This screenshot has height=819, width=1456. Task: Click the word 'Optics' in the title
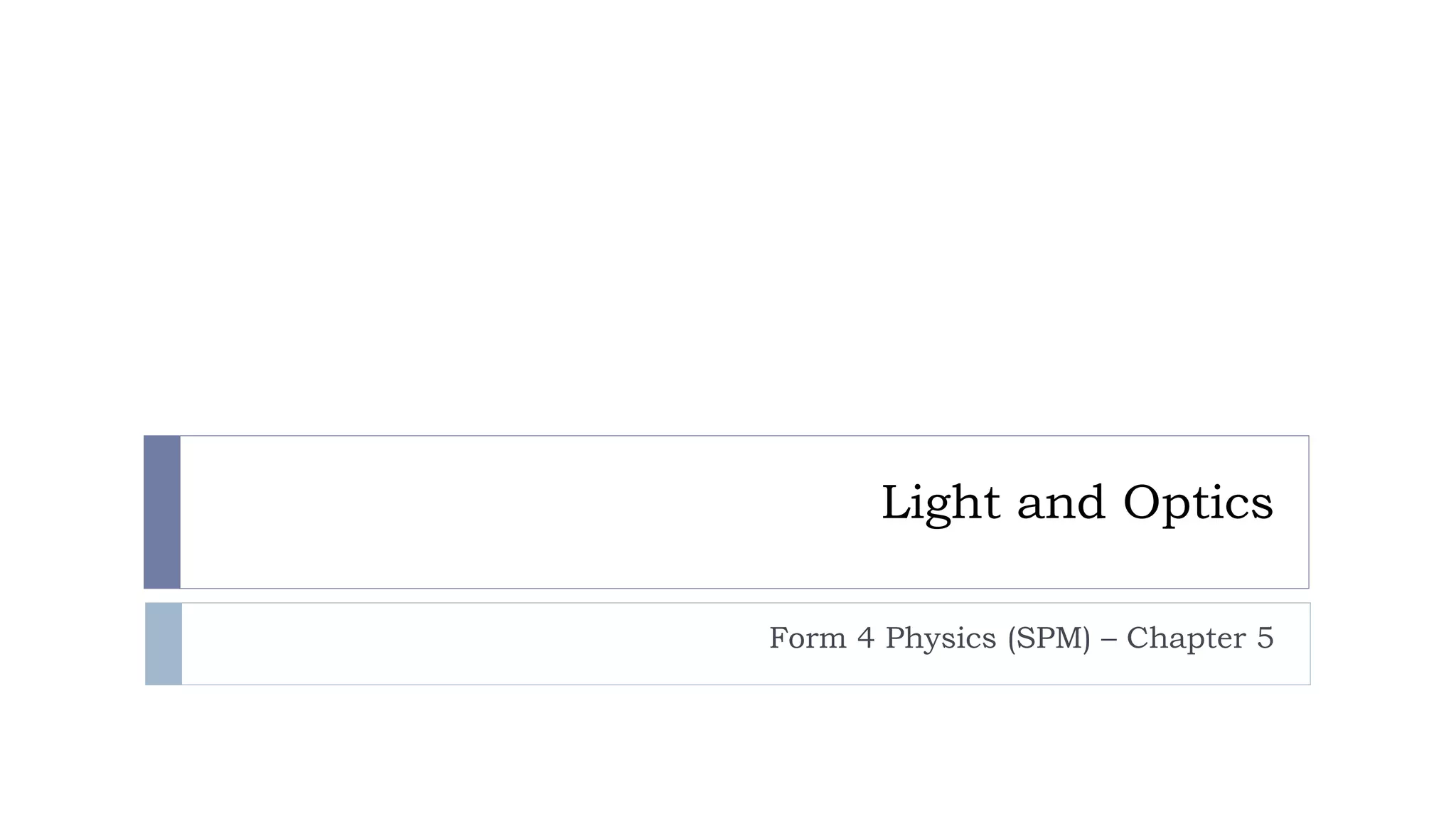1198,503
